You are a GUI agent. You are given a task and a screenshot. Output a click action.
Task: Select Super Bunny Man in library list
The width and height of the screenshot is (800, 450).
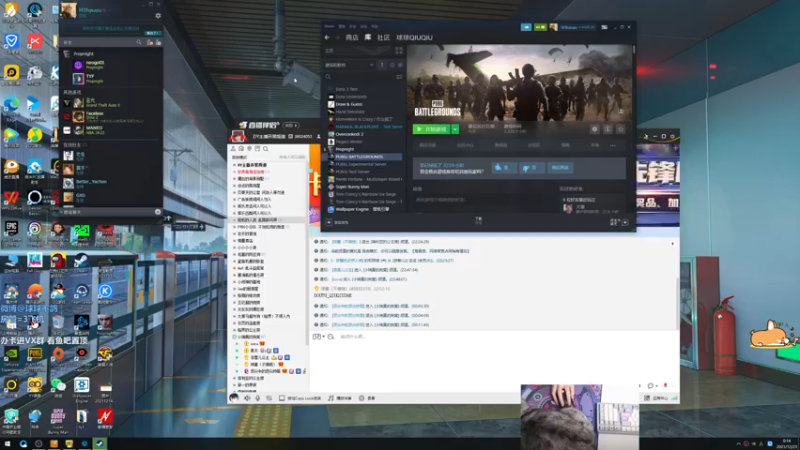[x=352, y=187]
